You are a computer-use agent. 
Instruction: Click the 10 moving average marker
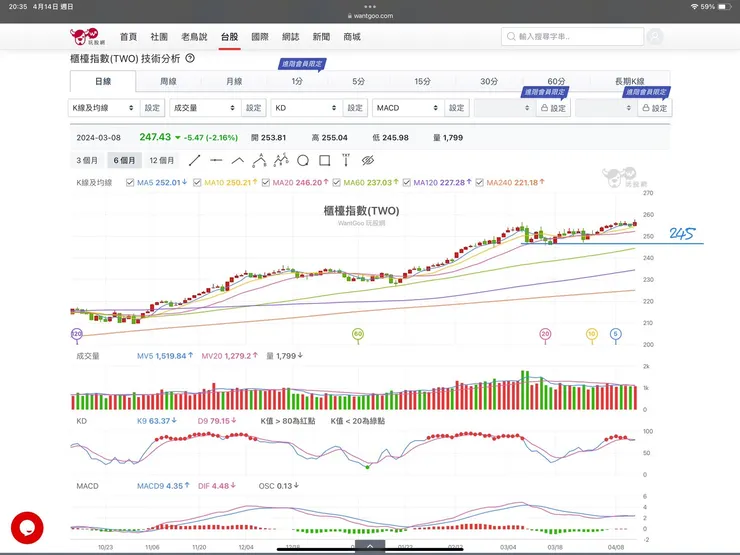click(592, 335)
